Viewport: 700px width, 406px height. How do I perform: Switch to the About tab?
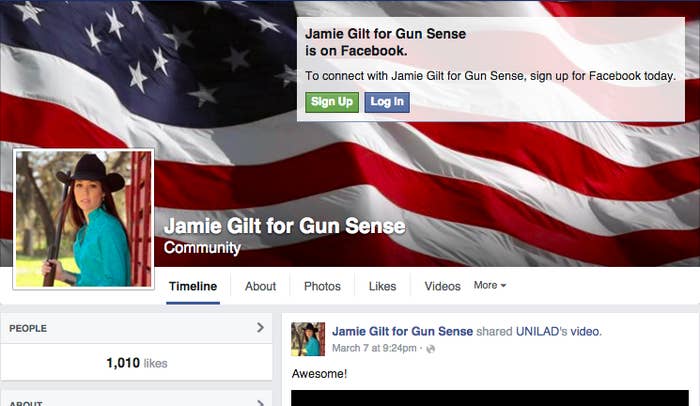pos(260,286)
